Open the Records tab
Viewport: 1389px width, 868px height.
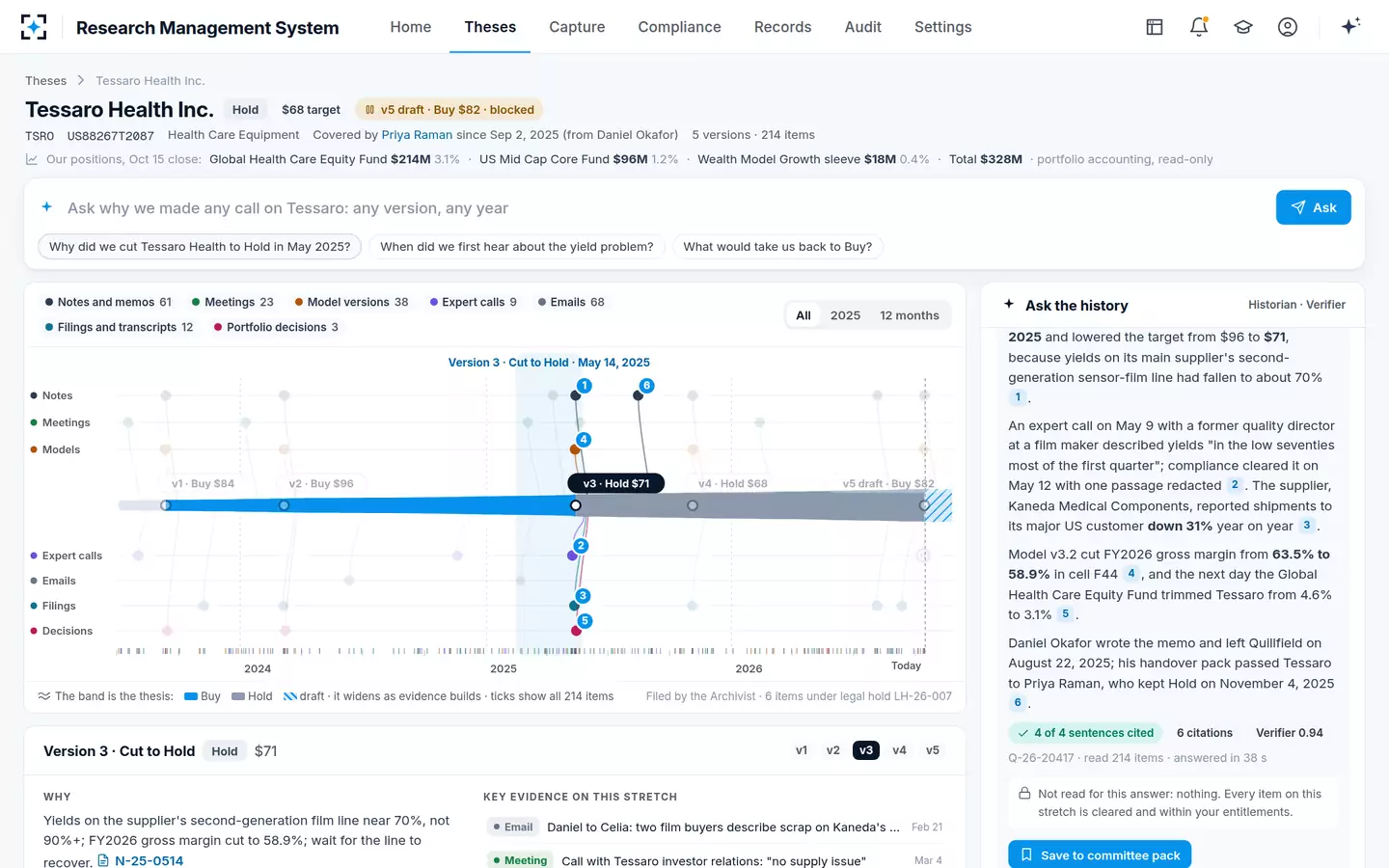[x=782, y=27]
